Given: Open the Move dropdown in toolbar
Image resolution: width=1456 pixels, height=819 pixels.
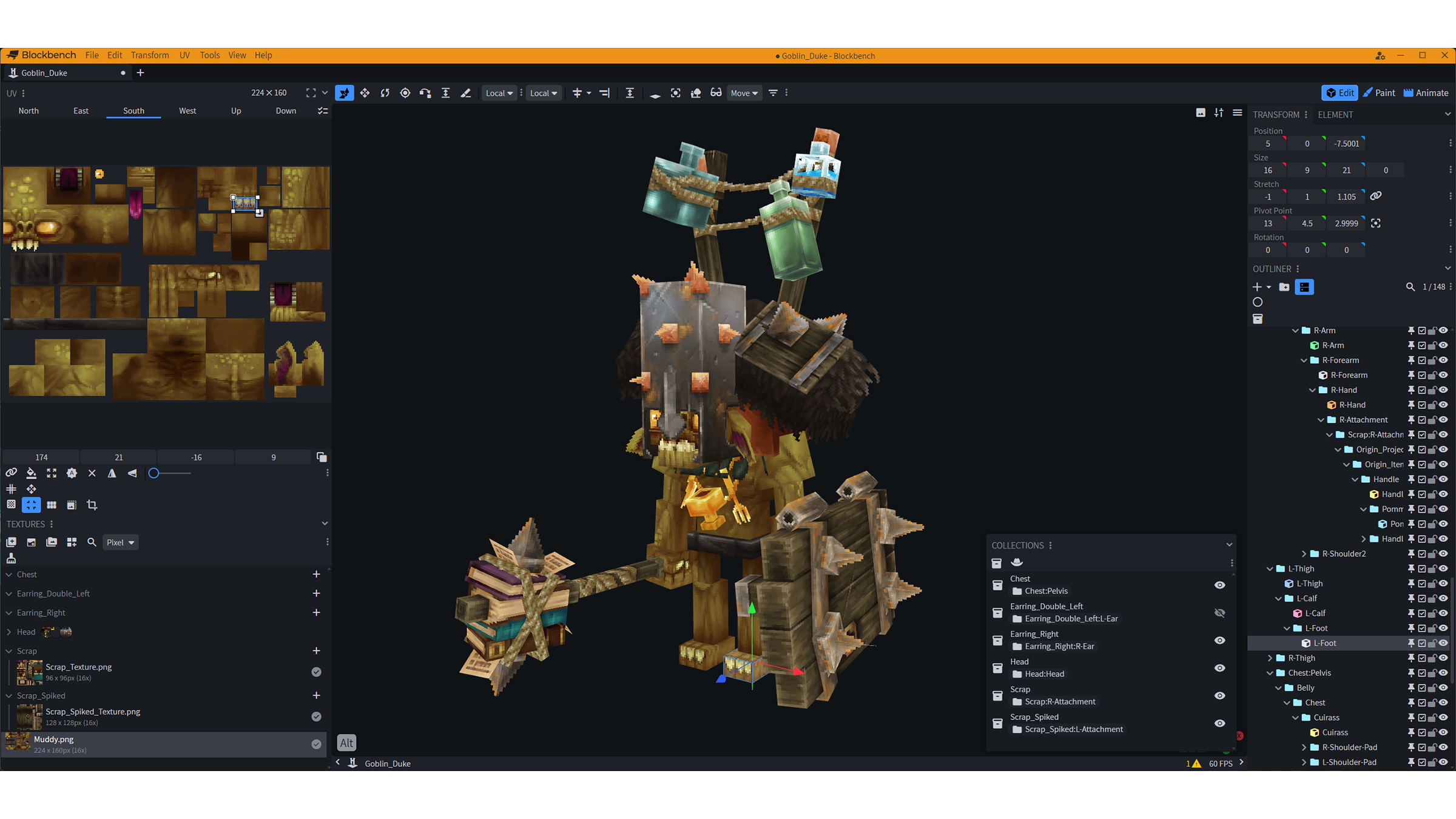Looking at the screenshot, I should click(x=744, y=93).
